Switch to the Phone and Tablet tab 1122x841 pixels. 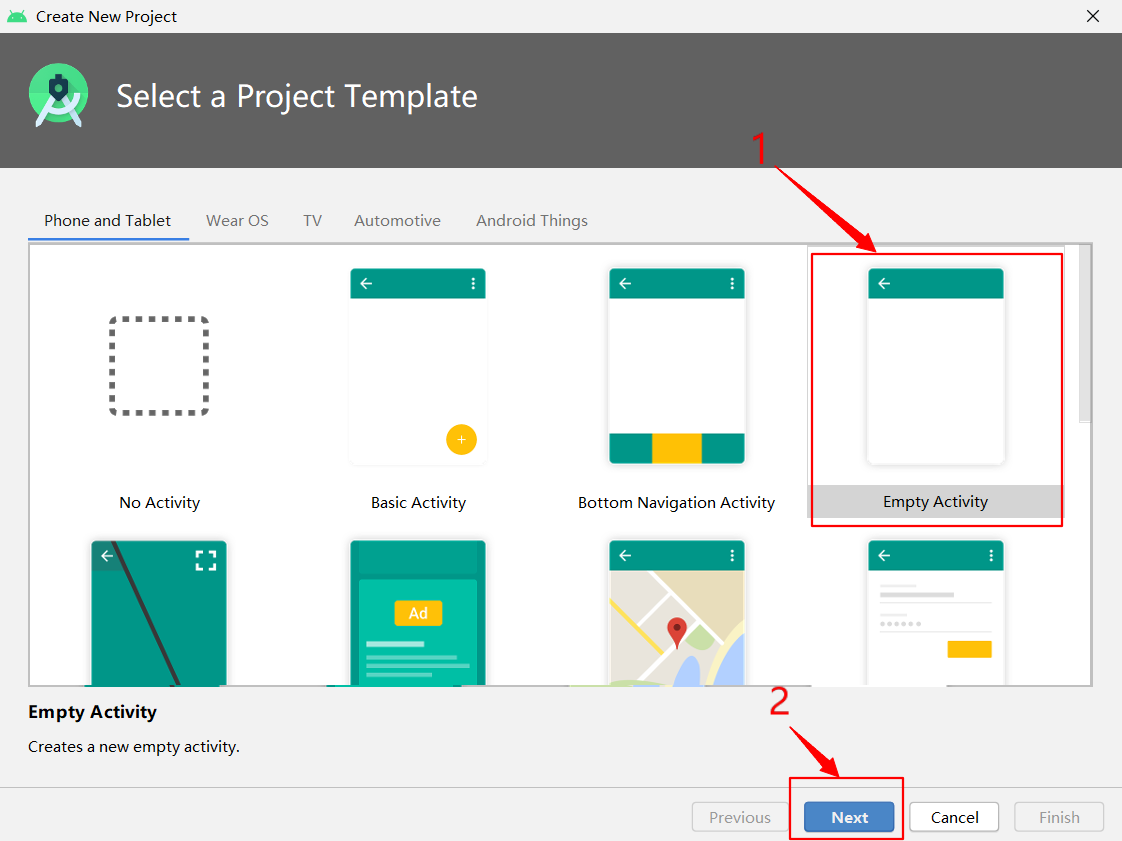point(107,220)
